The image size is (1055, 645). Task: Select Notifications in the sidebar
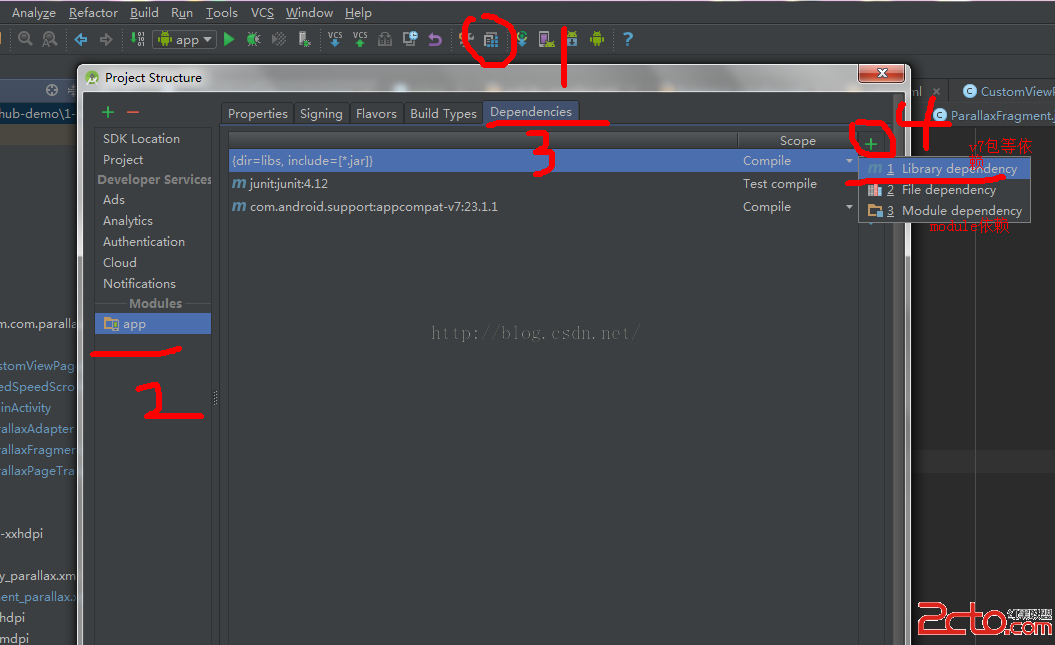[139, 283]
